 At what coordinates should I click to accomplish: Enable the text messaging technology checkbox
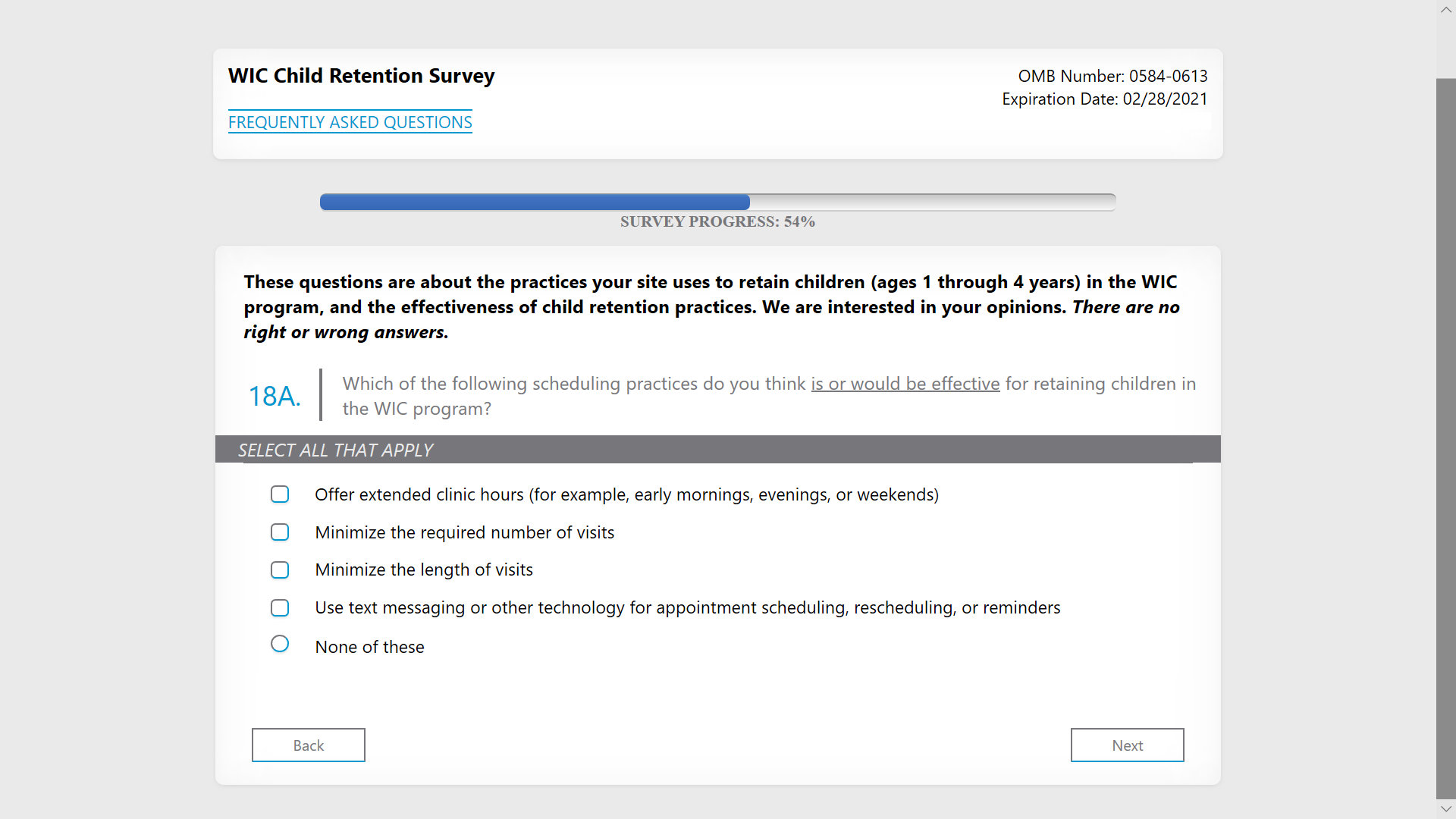(x=280, y=607)
